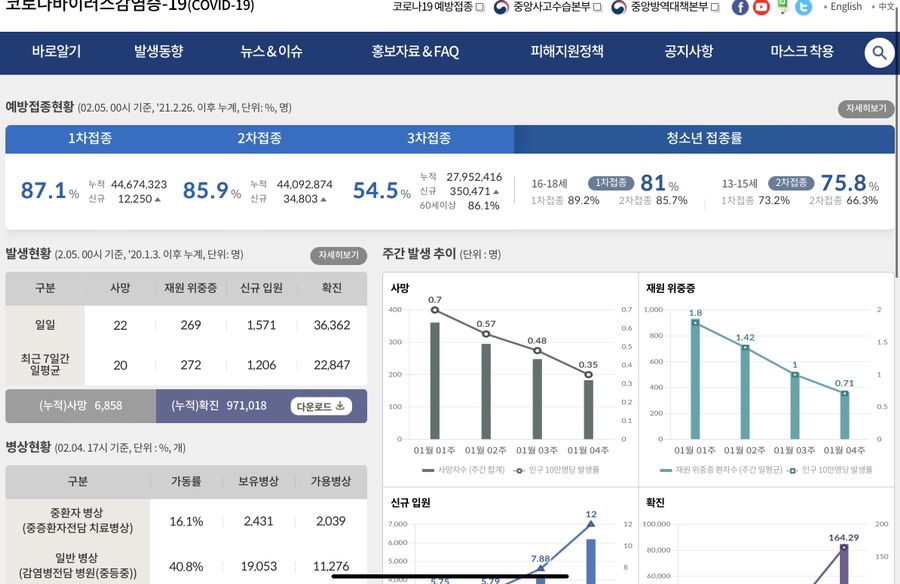
Task: Select the 3차접종 tab
Action: point(429,138)
